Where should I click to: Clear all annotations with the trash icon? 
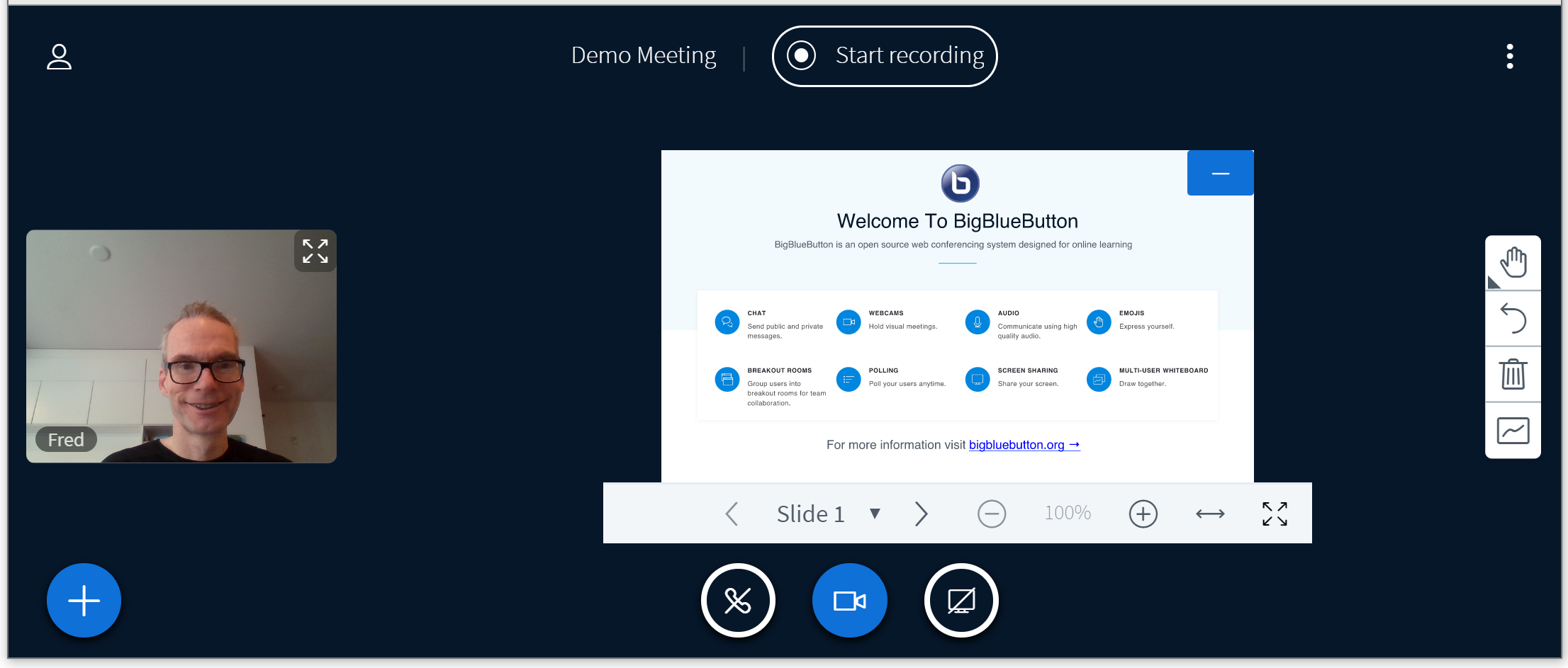click(1513, 374)
